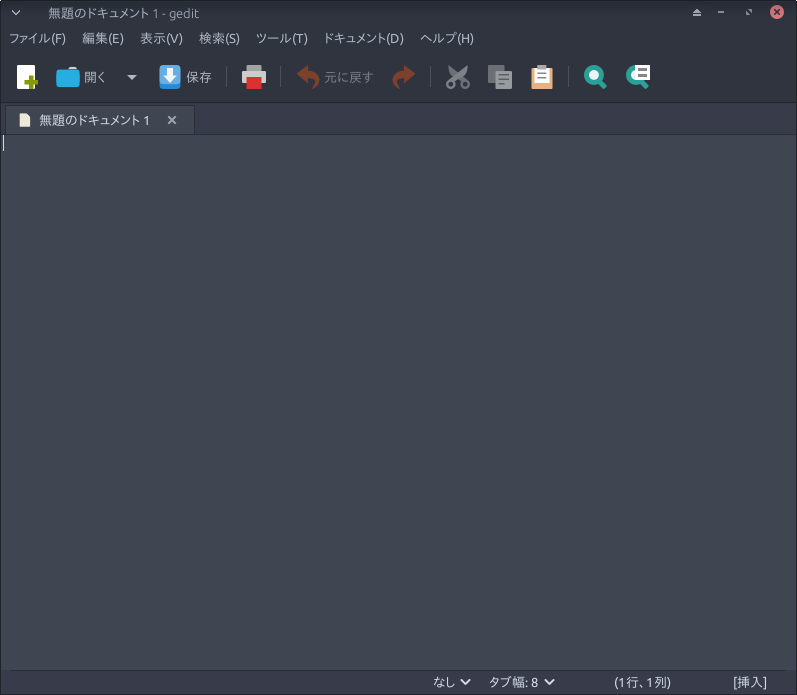
Task: Redo the last action arrow icon
Action: click(404, 77)
